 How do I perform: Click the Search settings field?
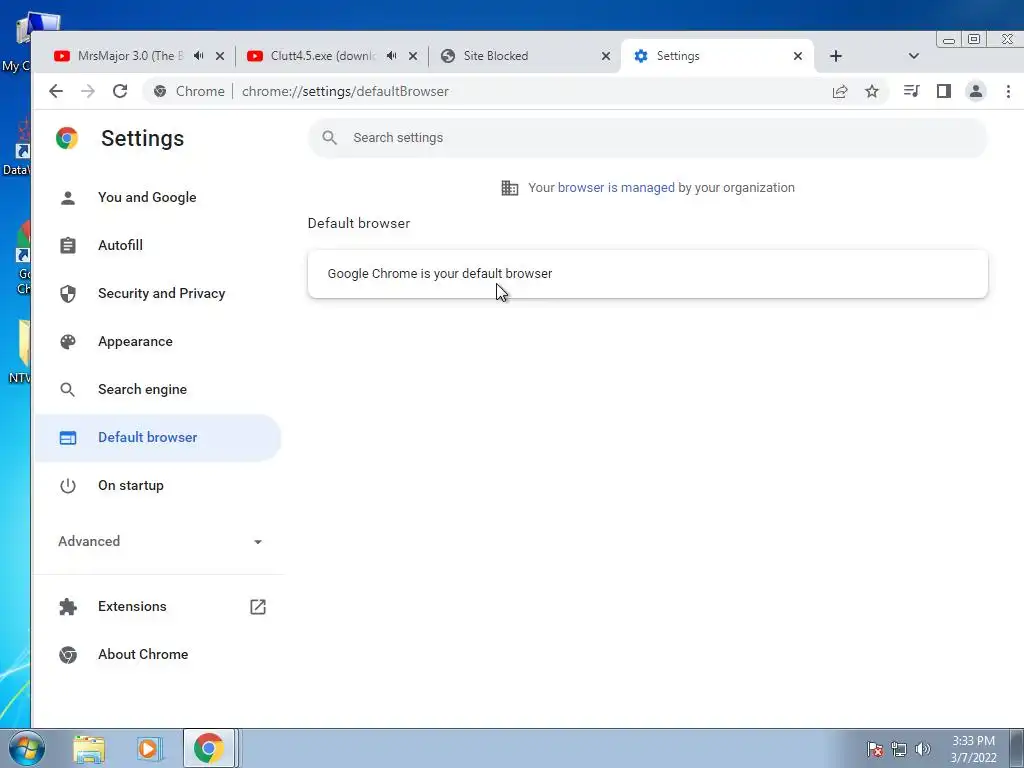coord(648,138)
